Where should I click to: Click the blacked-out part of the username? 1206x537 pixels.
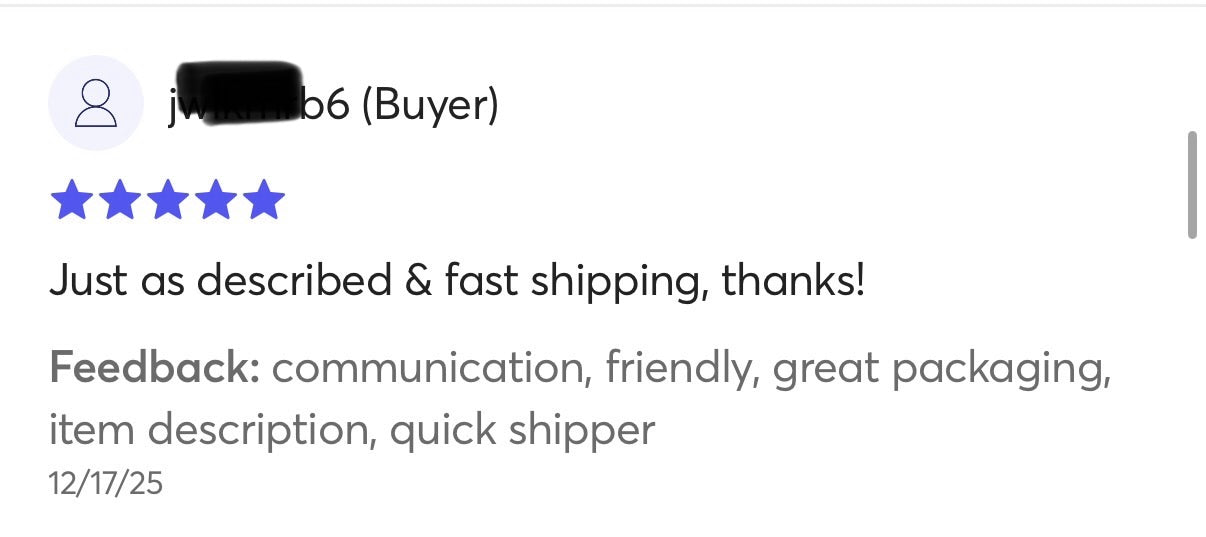click(240, 92)
